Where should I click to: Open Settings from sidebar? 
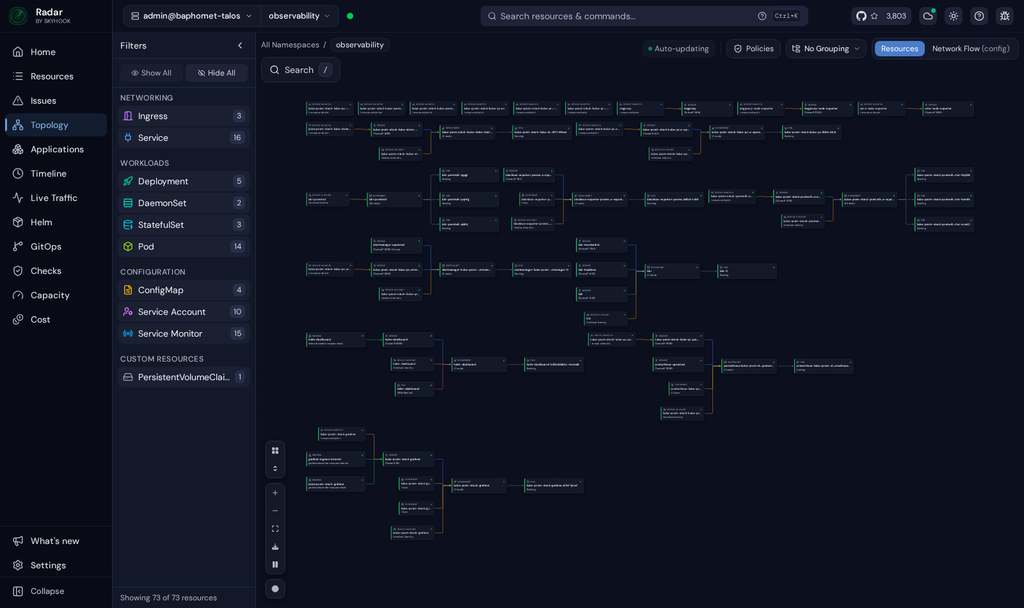coord(56,565)
